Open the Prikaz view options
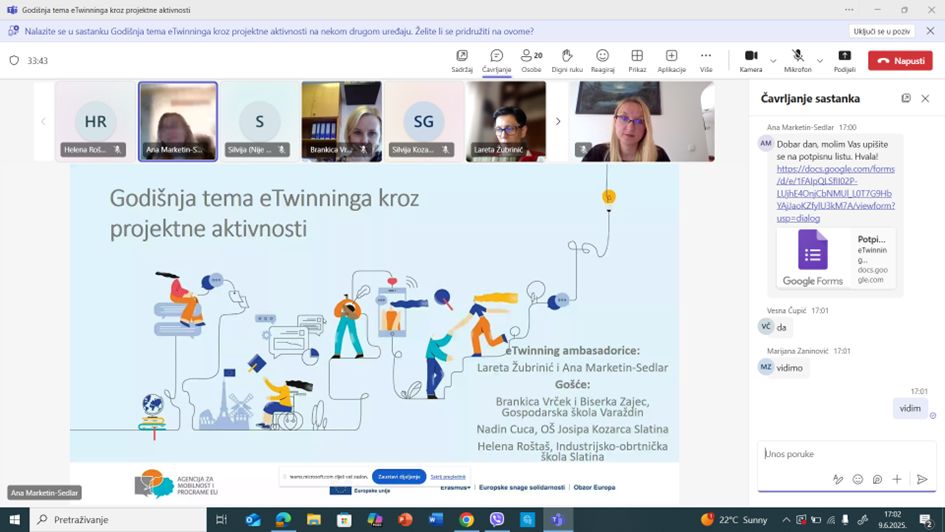The width and height of the screenshot is (945, 532). pyautogui.click(x=637, y=61)
